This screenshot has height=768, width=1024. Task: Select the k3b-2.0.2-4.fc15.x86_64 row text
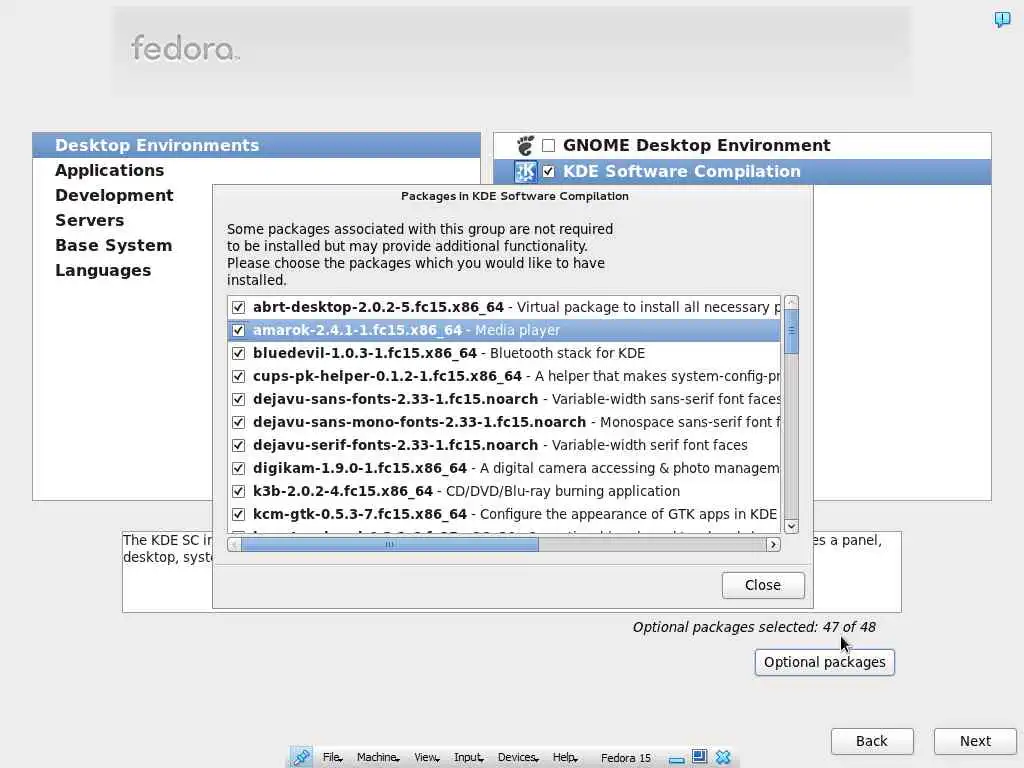(x=343, y=491)
